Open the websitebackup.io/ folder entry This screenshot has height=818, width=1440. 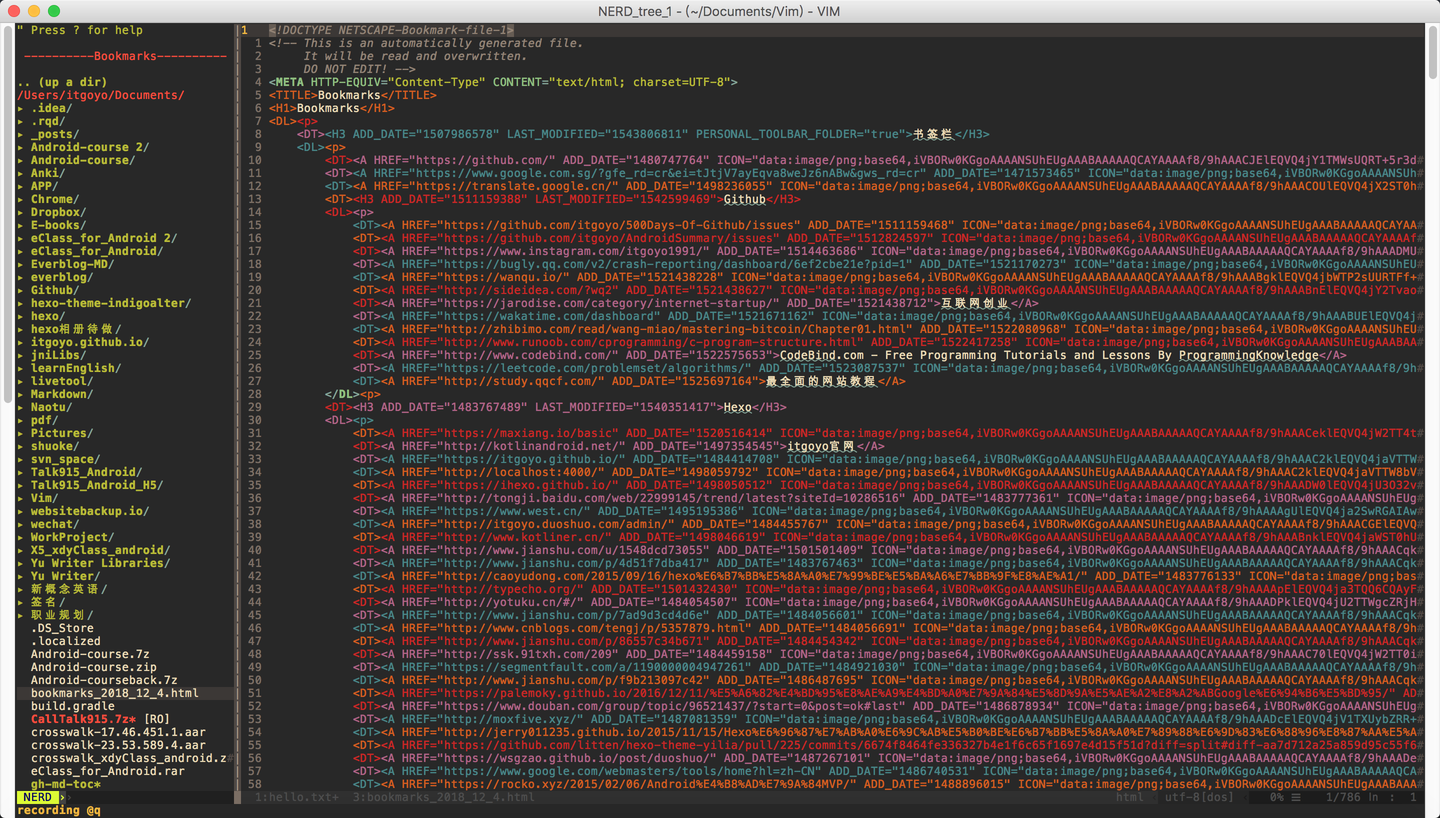tap(90, 511)
